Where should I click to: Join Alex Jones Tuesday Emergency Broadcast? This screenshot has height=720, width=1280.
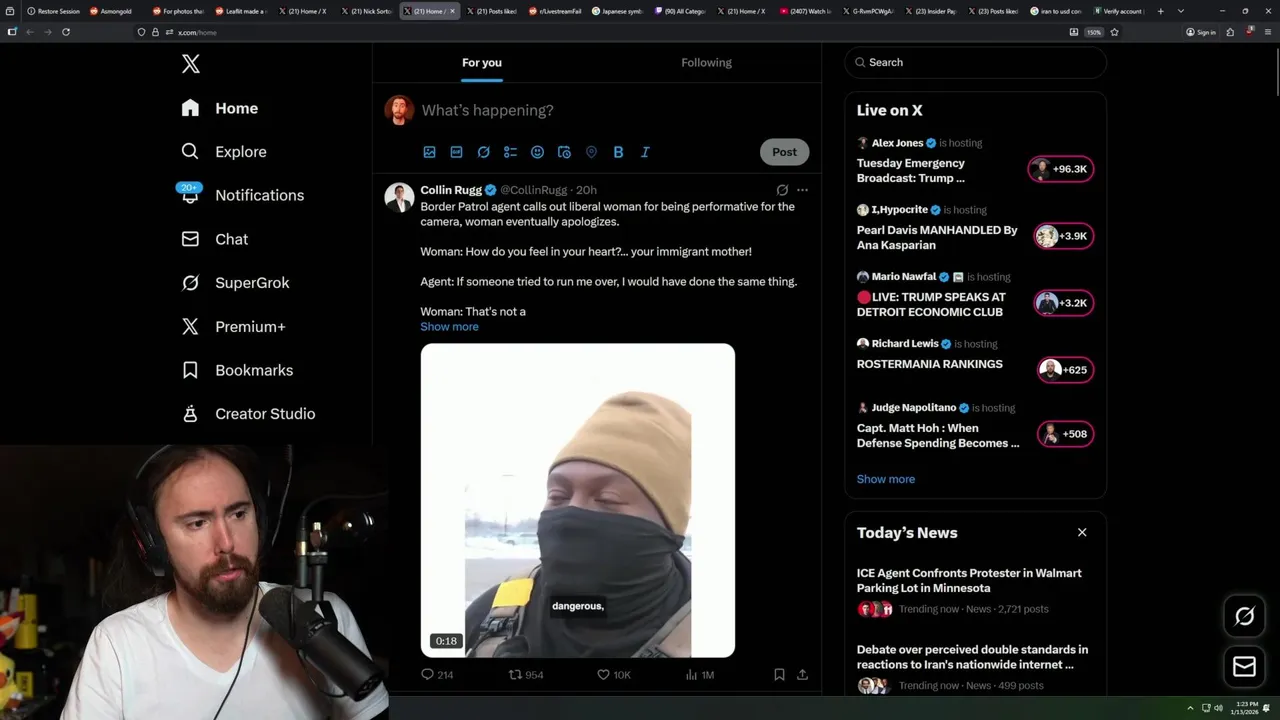click(x=911, y=170)
